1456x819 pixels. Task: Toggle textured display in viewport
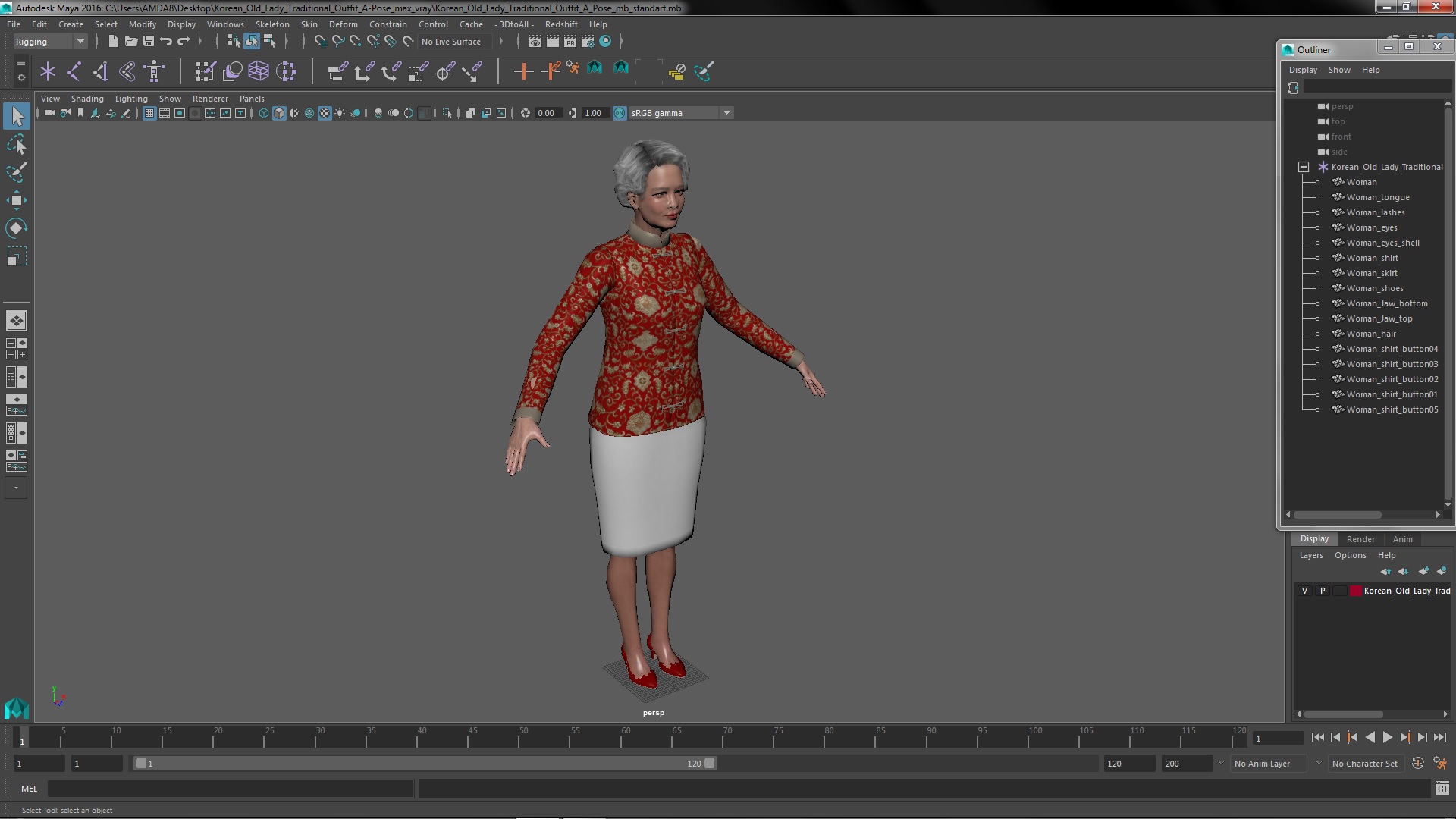pyautogui.click(x=325, y=113)
